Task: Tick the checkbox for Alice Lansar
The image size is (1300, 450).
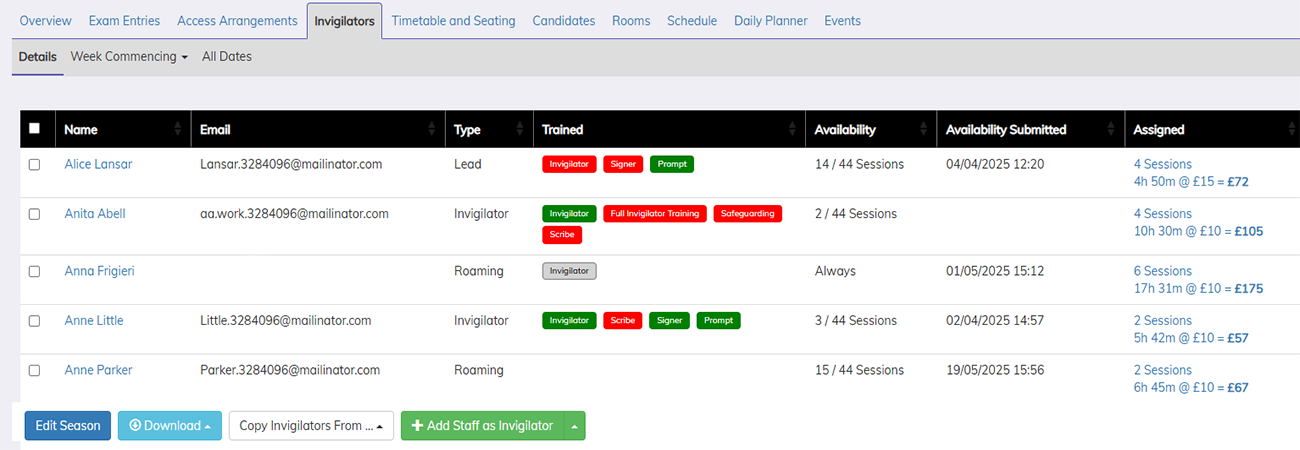Action: (35, 165)
